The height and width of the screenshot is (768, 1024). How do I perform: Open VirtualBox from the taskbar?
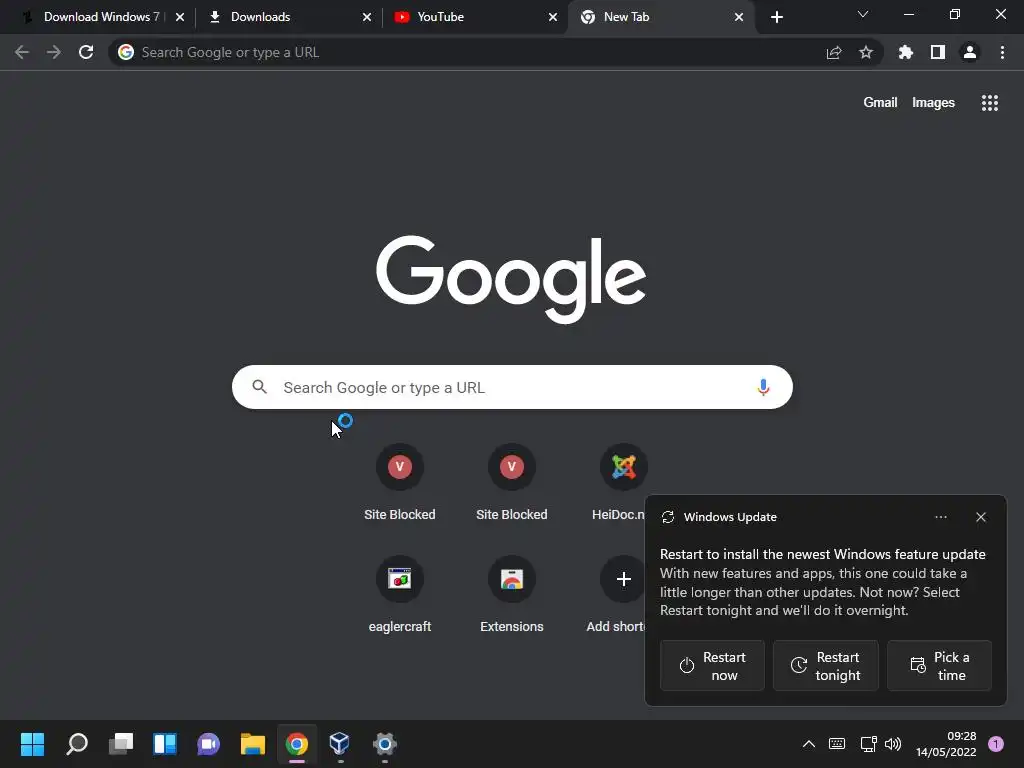click(x=340, y=744)
